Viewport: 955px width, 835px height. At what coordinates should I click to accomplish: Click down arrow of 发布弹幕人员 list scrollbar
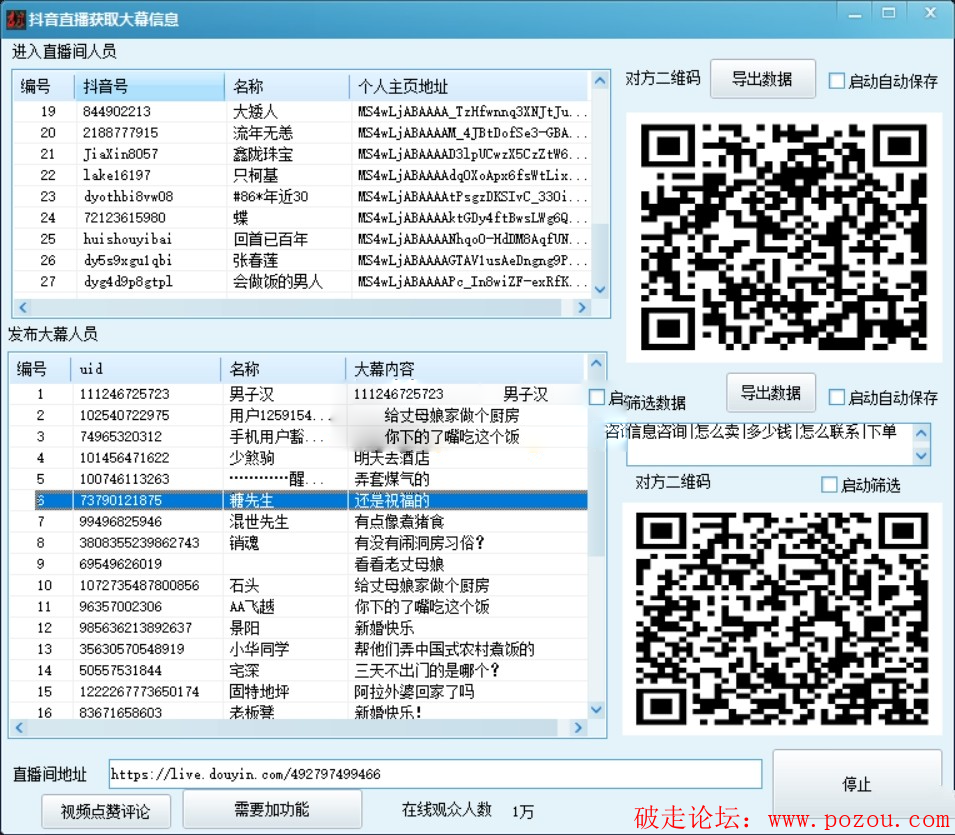(596, 710)
